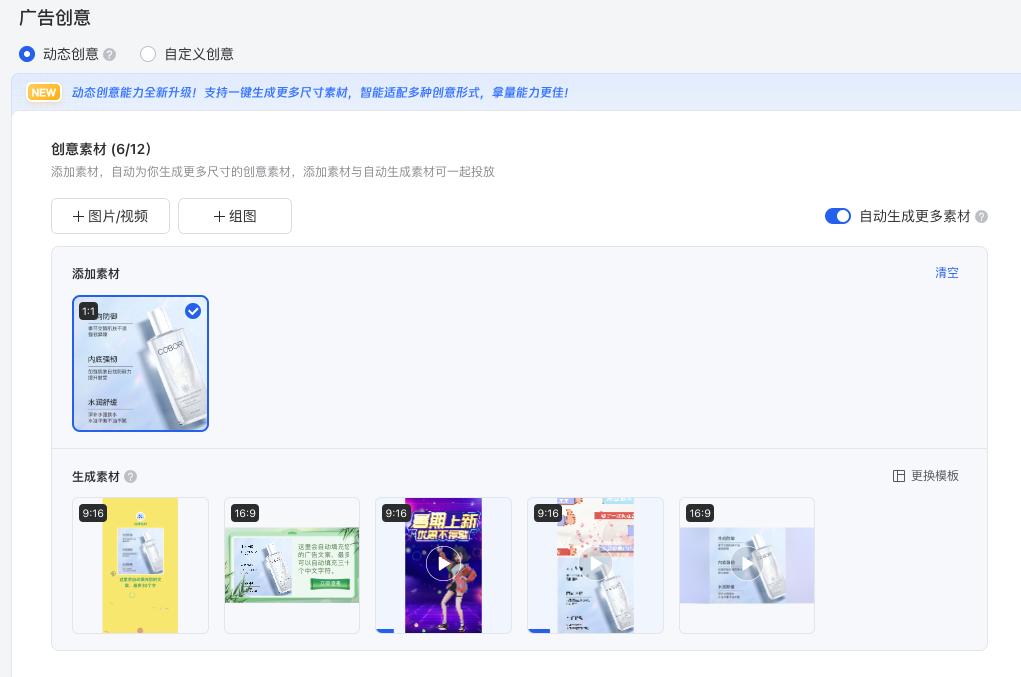Play the 16:9 blue product video
Screen dimensions: 1021x677
(x=747, y=564)
